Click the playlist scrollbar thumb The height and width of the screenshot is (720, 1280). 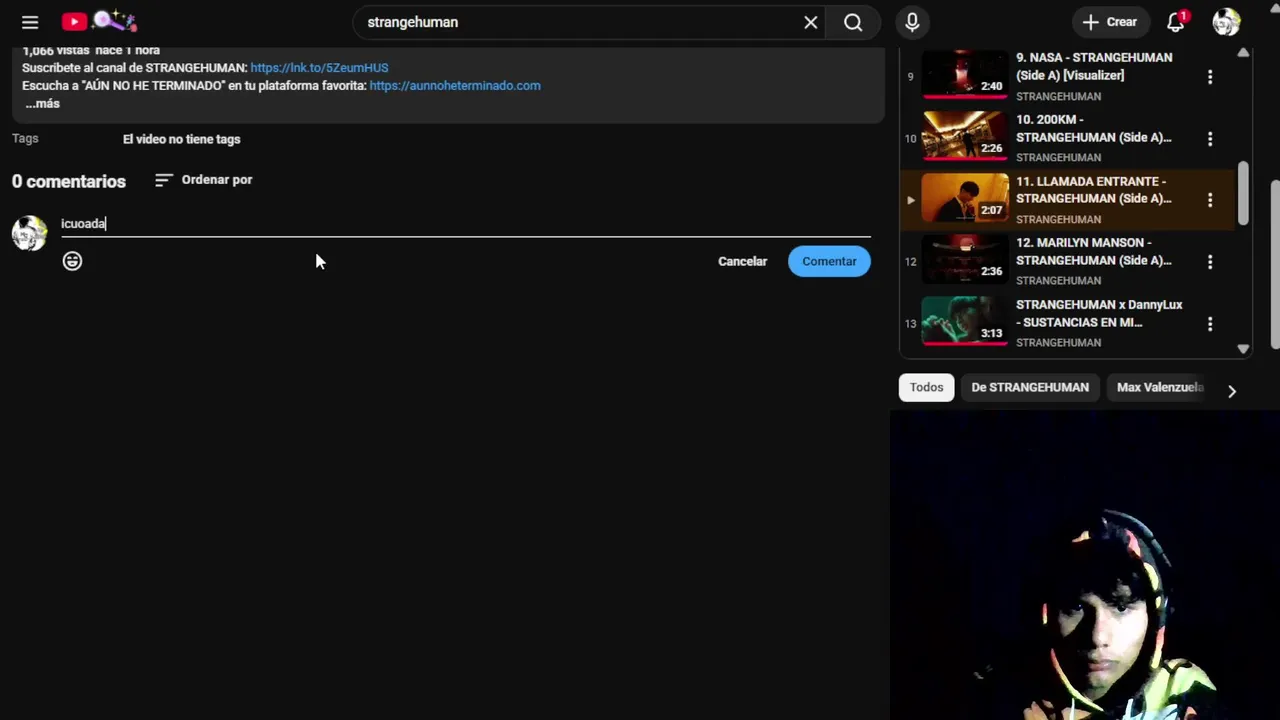(x=1243, y=193)
